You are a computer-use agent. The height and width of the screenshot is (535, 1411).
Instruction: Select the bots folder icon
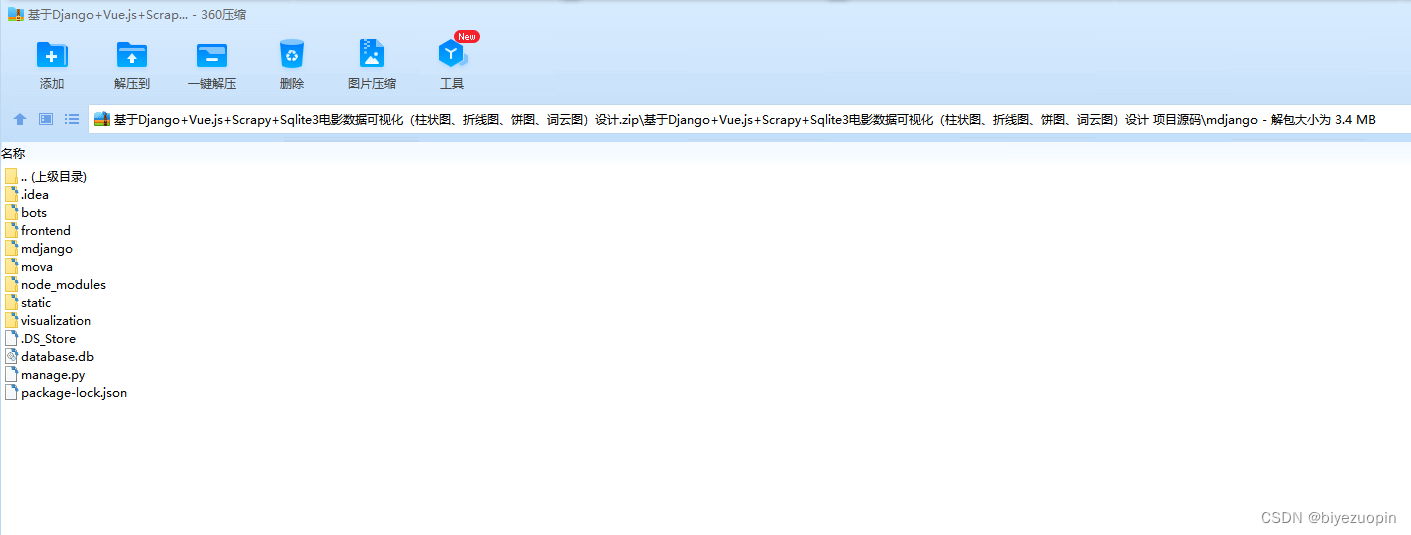click(12, 212)
